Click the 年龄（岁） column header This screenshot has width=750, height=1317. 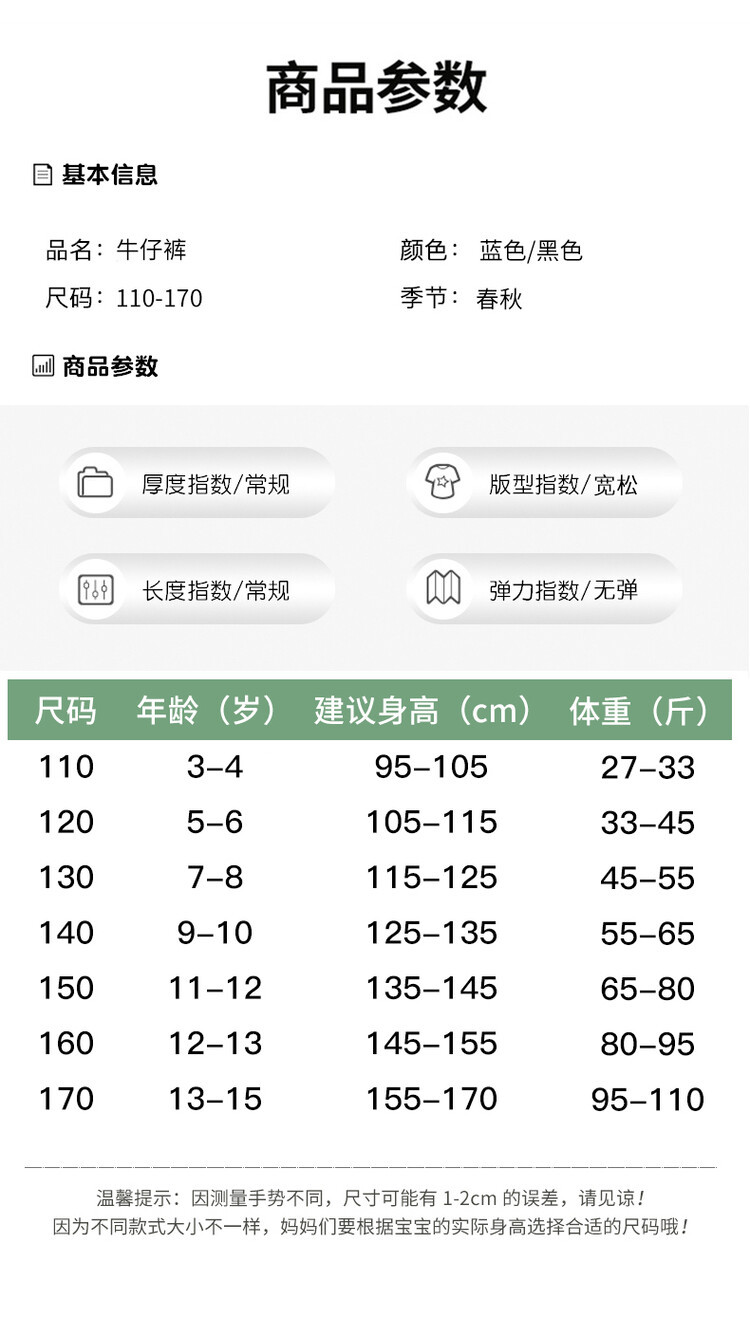[208, 711]
